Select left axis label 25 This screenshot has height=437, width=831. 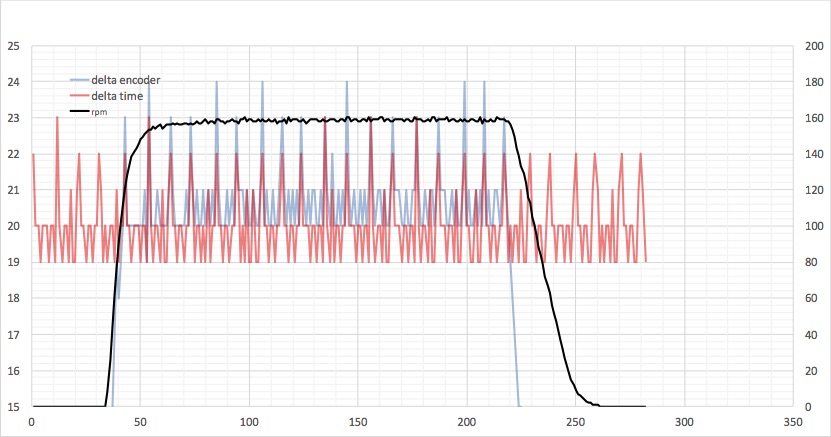[x=13, y=46]
